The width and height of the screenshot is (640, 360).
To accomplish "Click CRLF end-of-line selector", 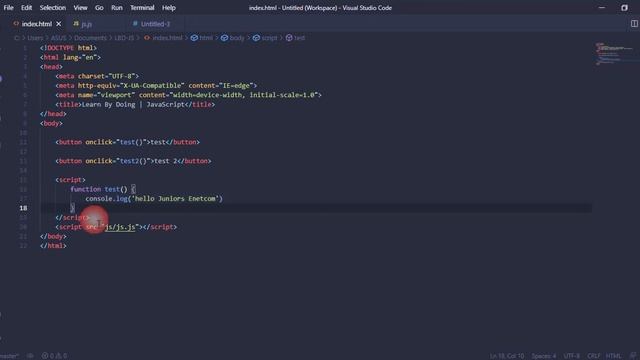I will pyautogui.click(x=593, y=356).
